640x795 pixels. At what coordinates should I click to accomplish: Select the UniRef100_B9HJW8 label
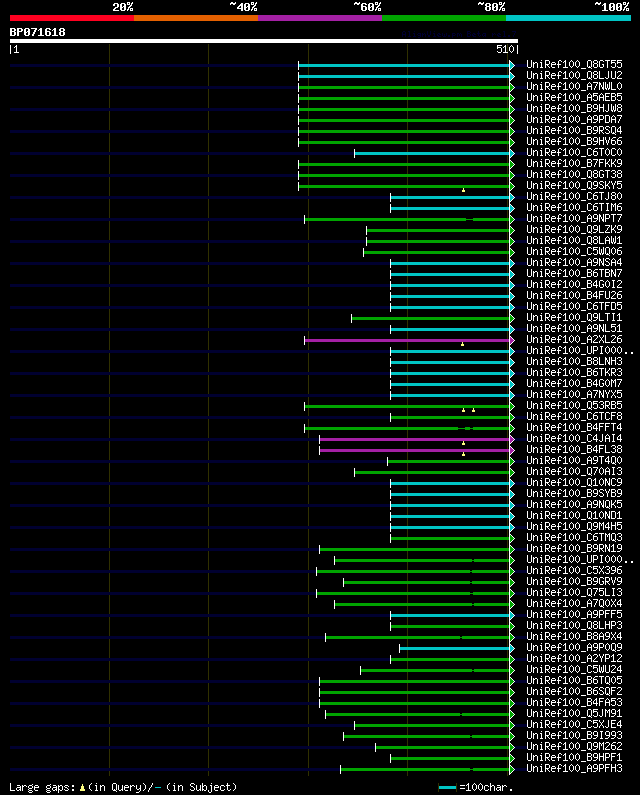click(x=574, y=109)
